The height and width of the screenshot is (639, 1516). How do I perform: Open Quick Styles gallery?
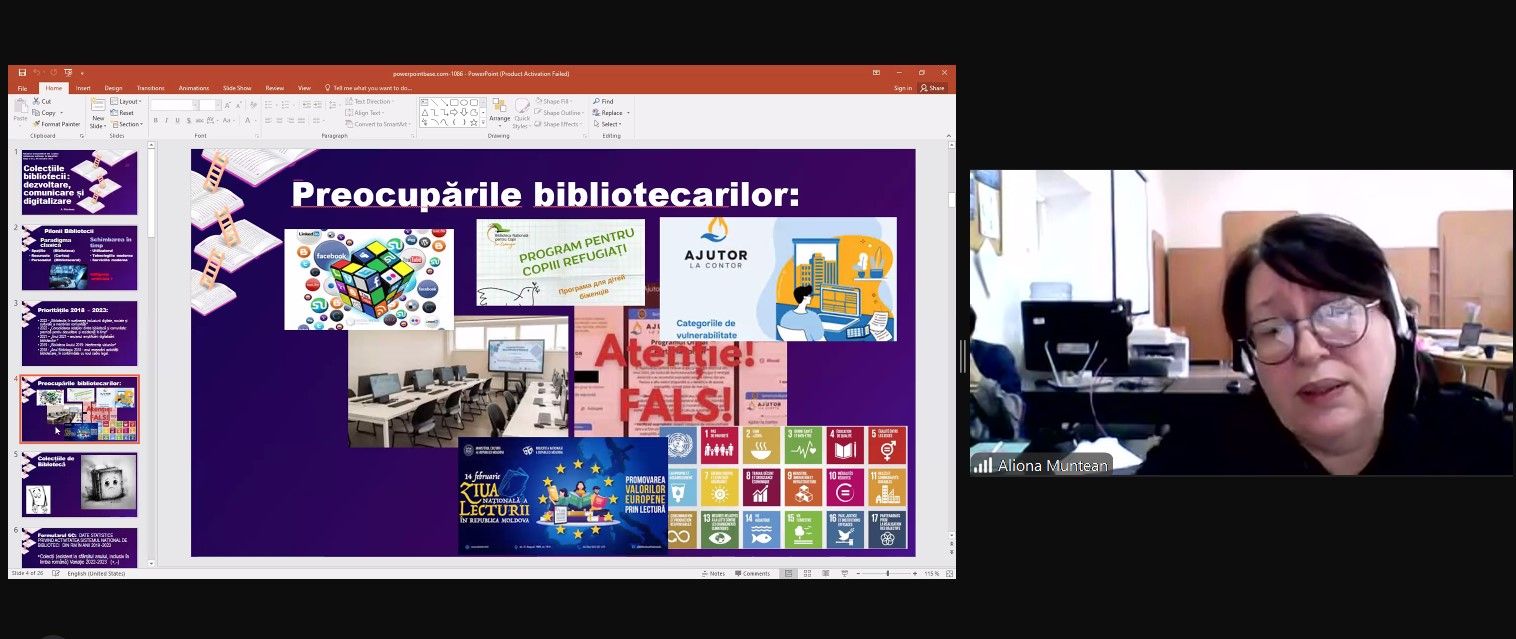point(521,114)
